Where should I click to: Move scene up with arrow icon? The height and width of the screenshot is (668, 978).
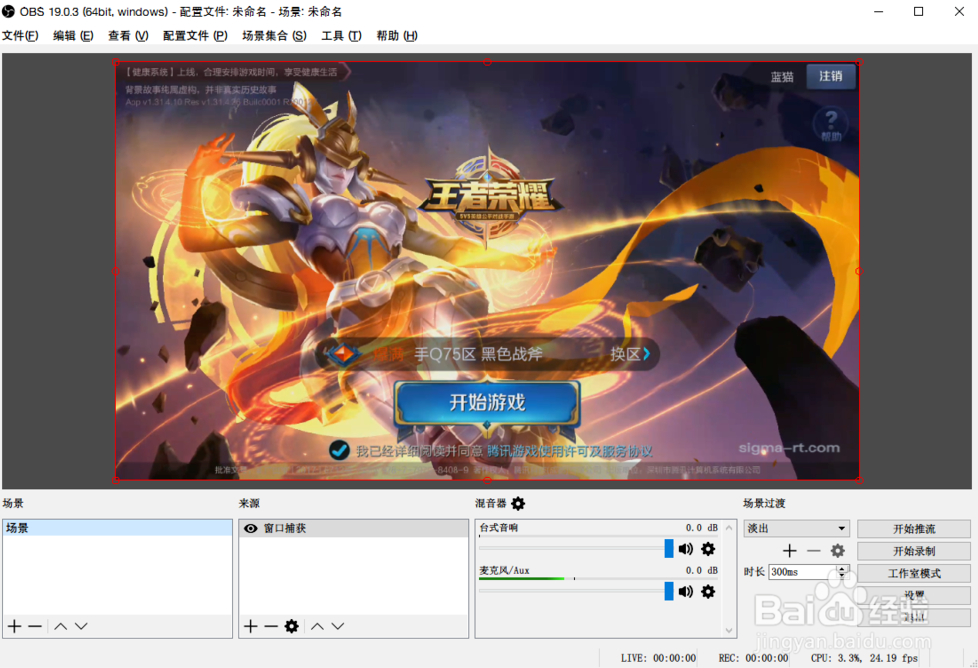pos(61,626)
